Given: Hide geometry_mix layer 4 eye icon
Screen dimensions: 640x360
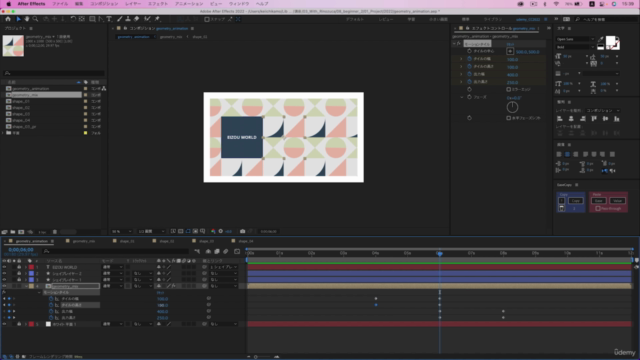Looking at the screenshot, I should tap(4, 286).
